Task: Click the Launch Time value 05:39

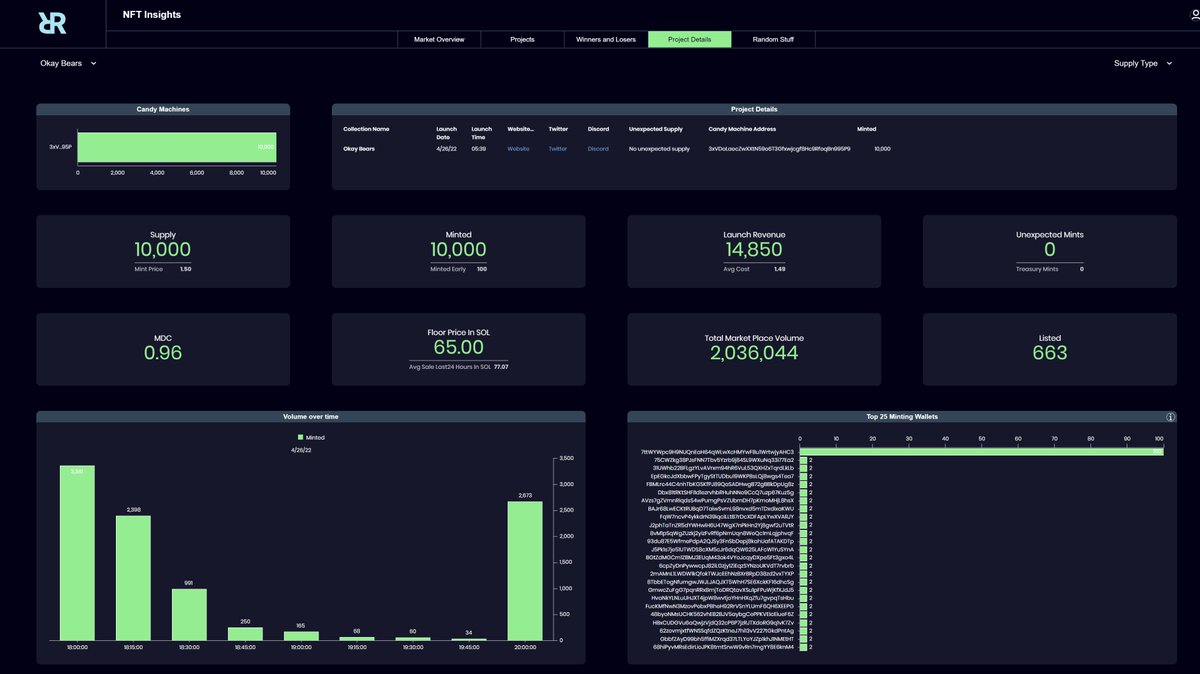Action: (x=478, y=149)
